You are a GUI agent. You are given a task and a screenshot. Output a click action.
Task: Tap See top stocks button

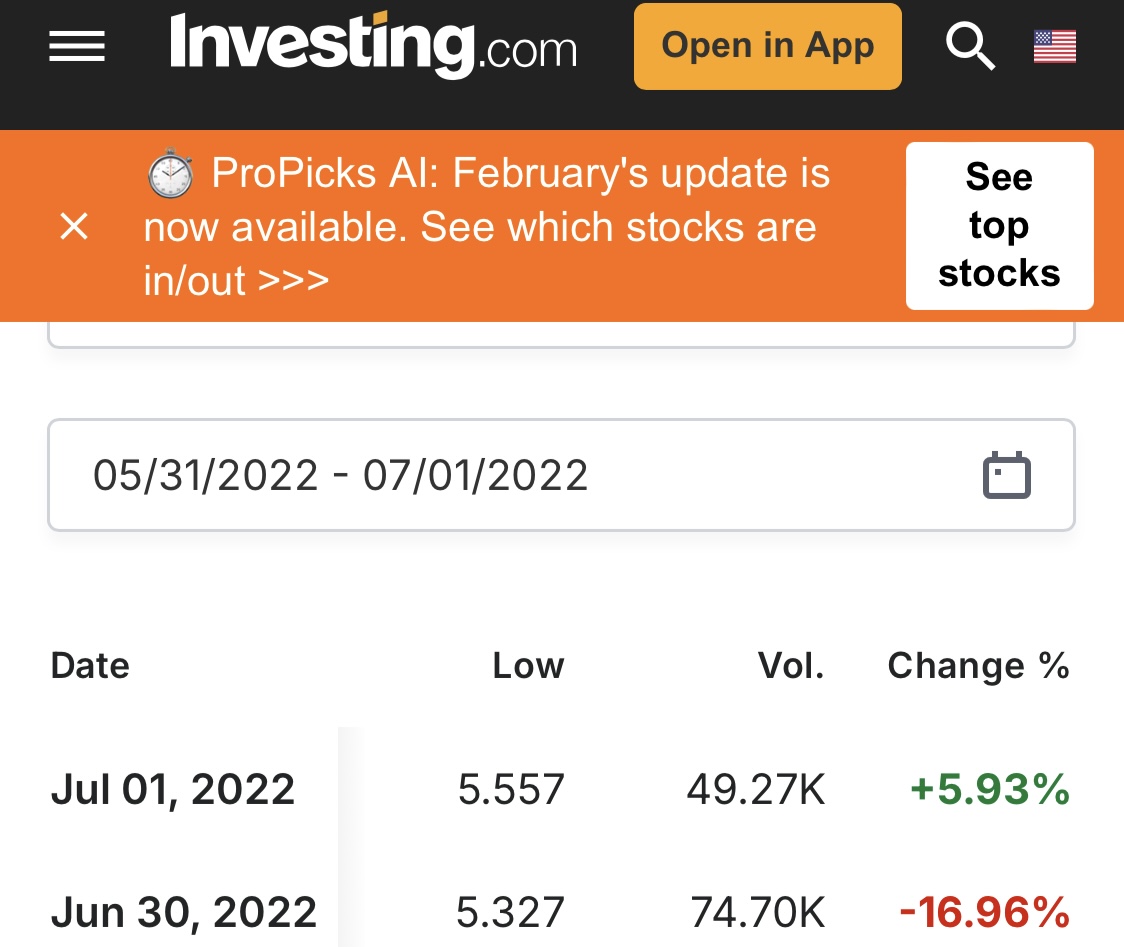coord(999,226)
